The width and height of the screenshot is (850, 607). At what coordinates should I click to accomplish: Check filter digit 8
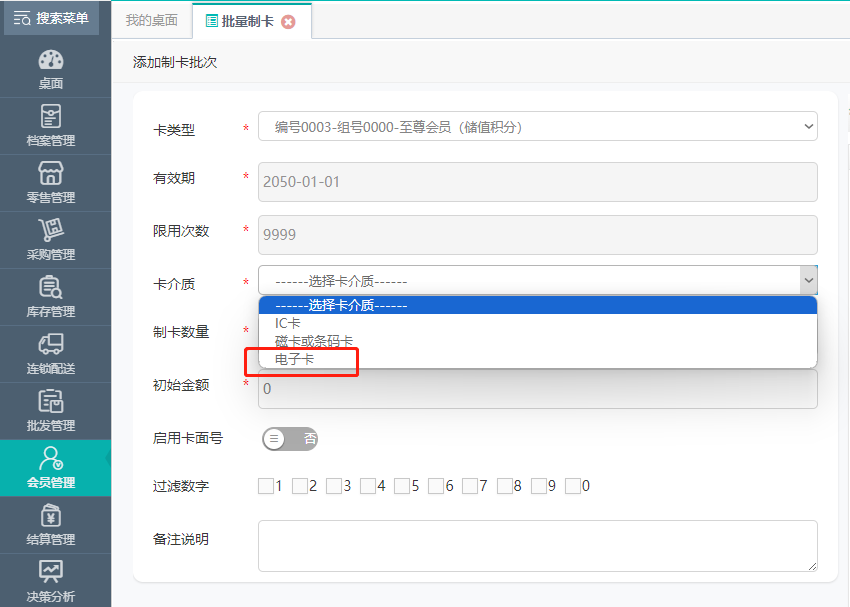(505, 486)
